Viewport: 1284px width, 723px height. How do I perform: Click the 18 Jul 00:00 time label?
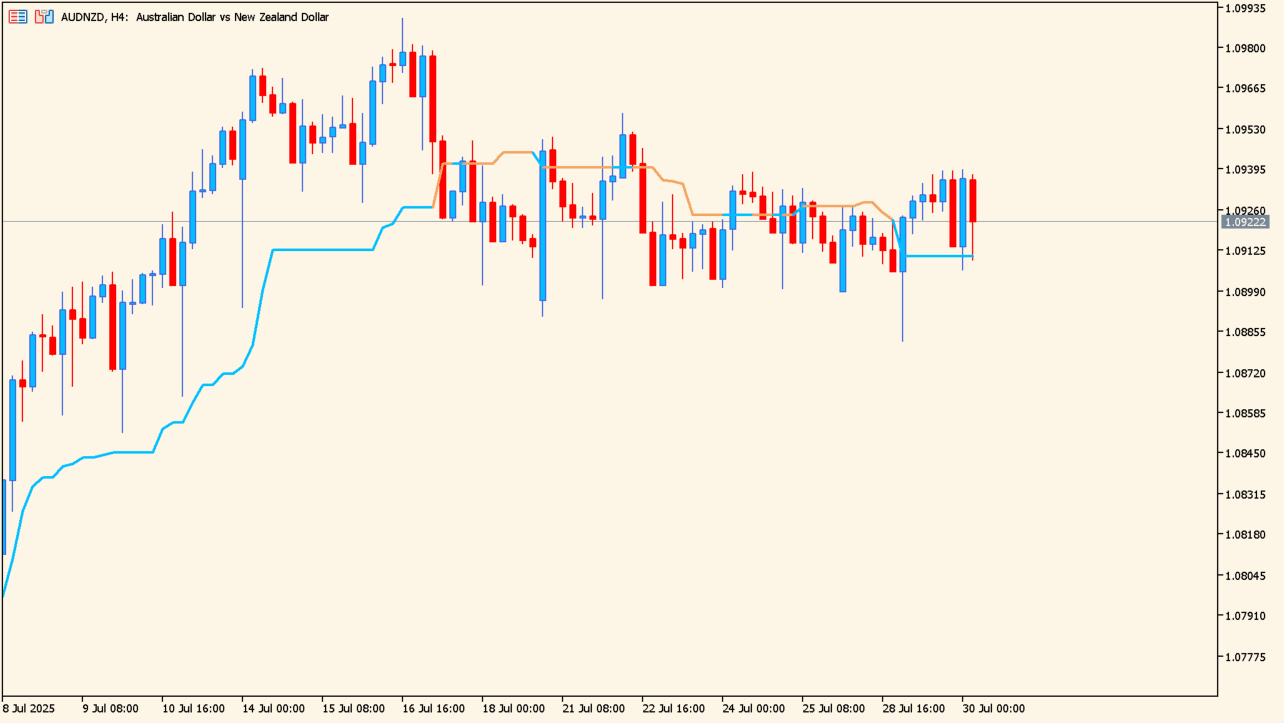(513, 709)
